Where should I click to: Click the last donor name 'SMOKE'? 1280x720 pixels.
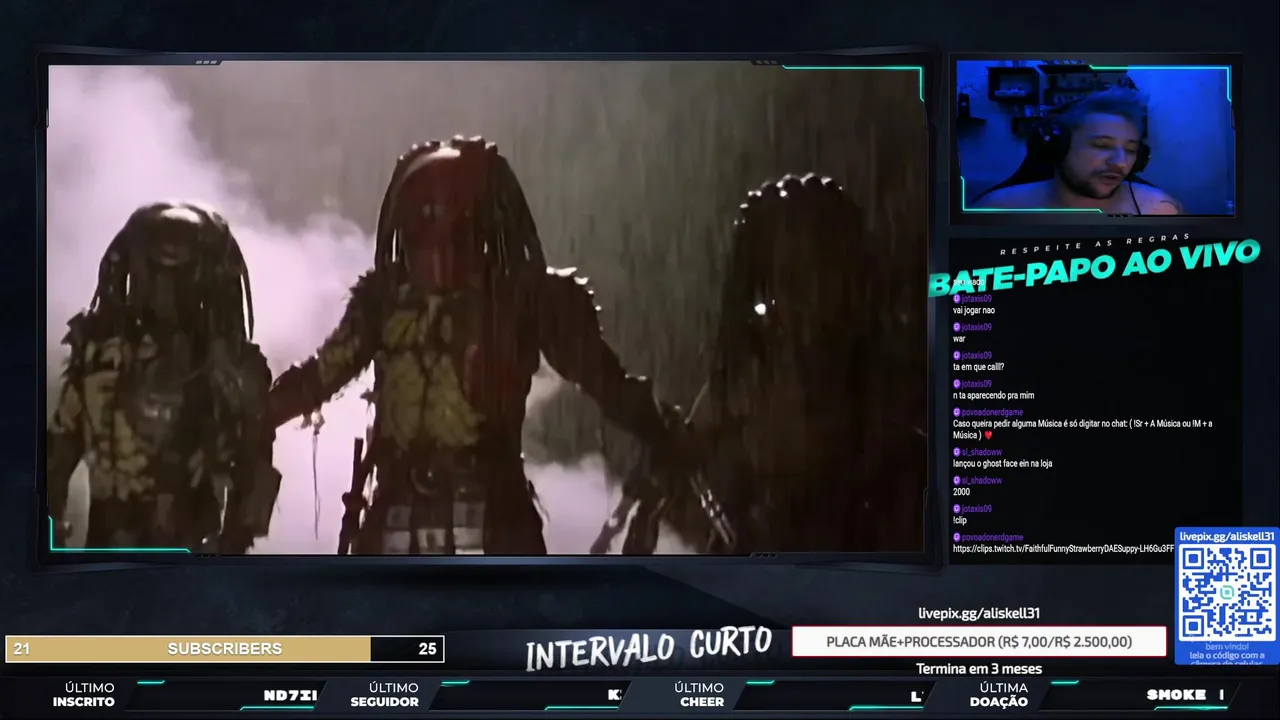(1176, 695)
